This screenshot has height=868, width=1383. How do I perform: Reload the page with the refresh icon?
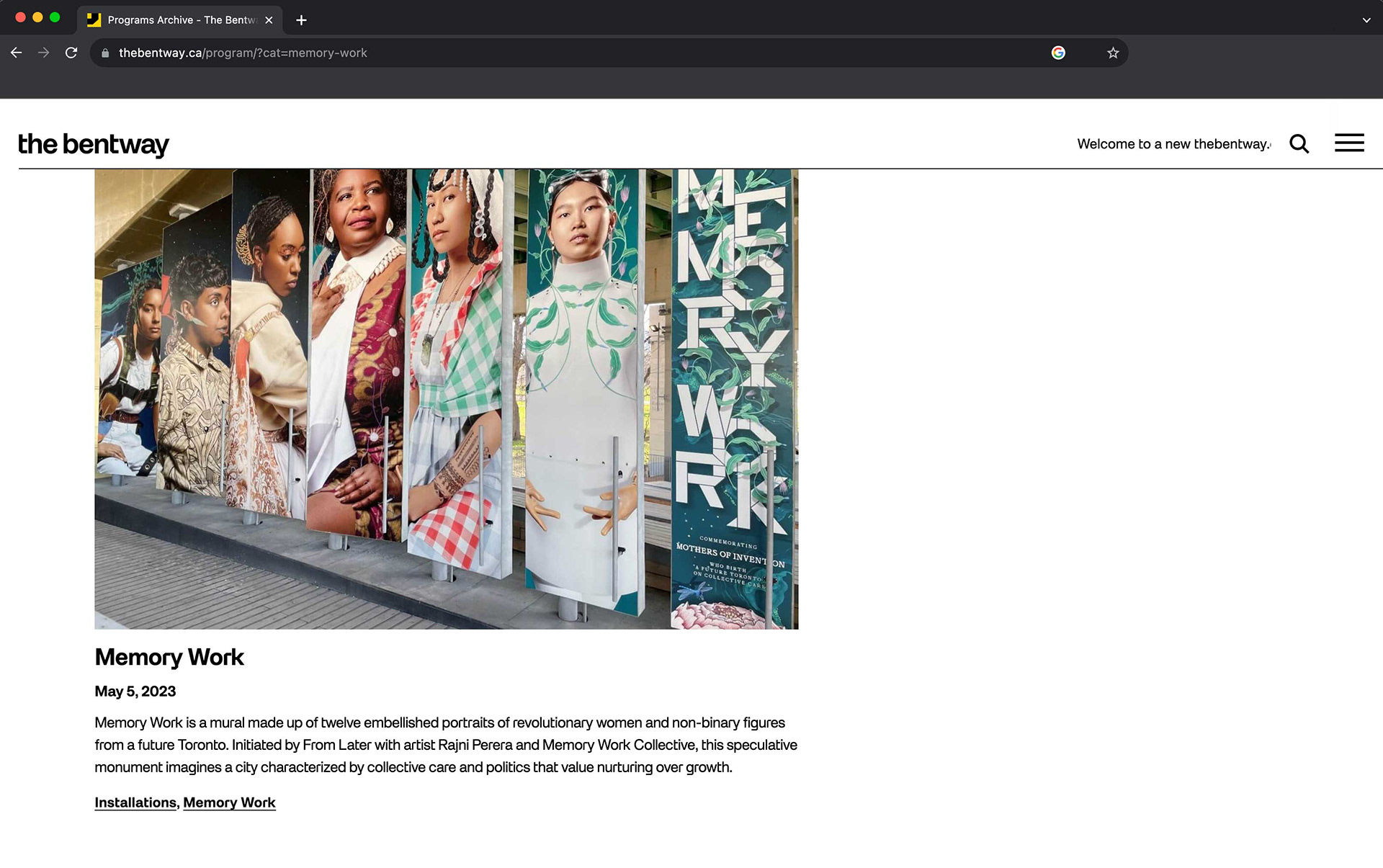click(x=71, y=53)
